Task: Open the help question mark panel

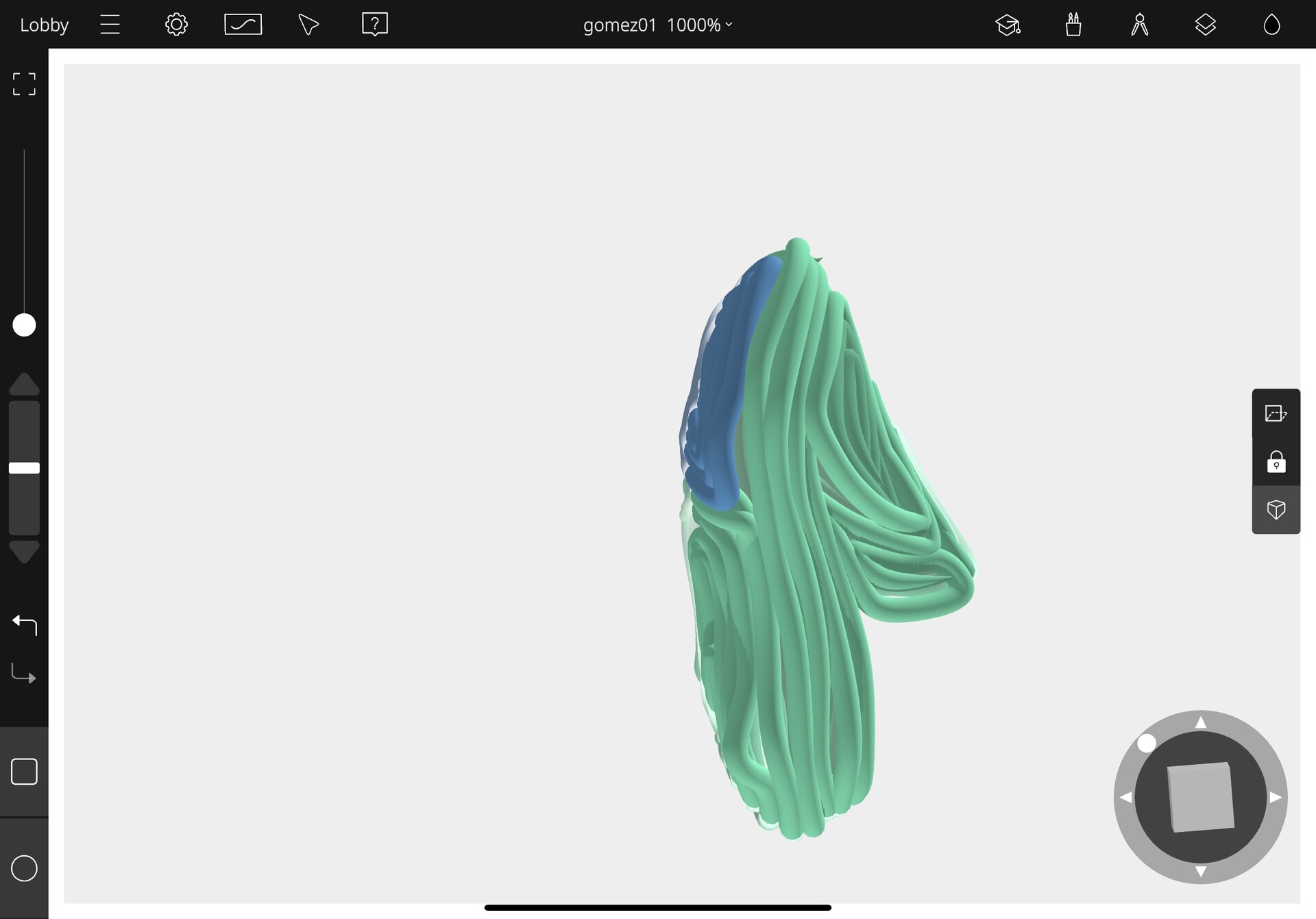Action: click(x=374, y=24)
